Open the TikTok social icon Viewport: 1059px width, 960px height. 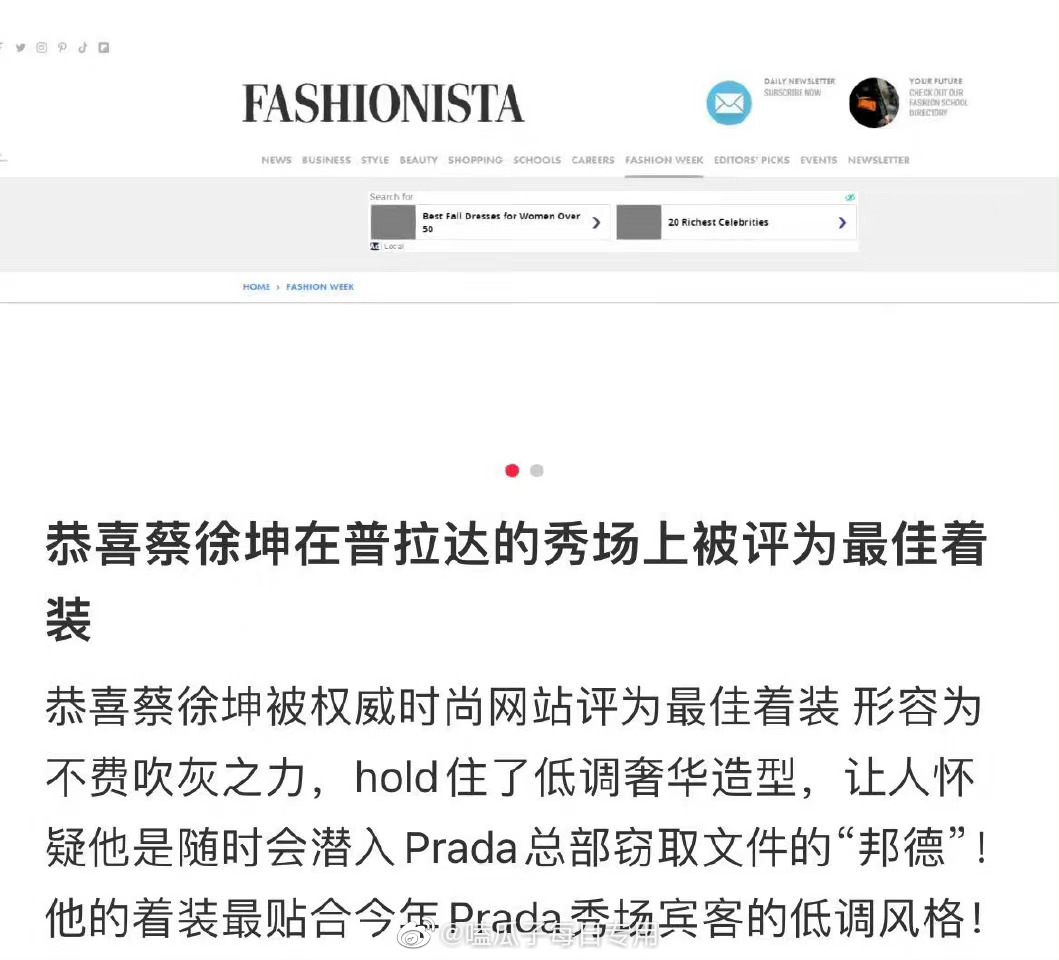[x=82, y=47]
